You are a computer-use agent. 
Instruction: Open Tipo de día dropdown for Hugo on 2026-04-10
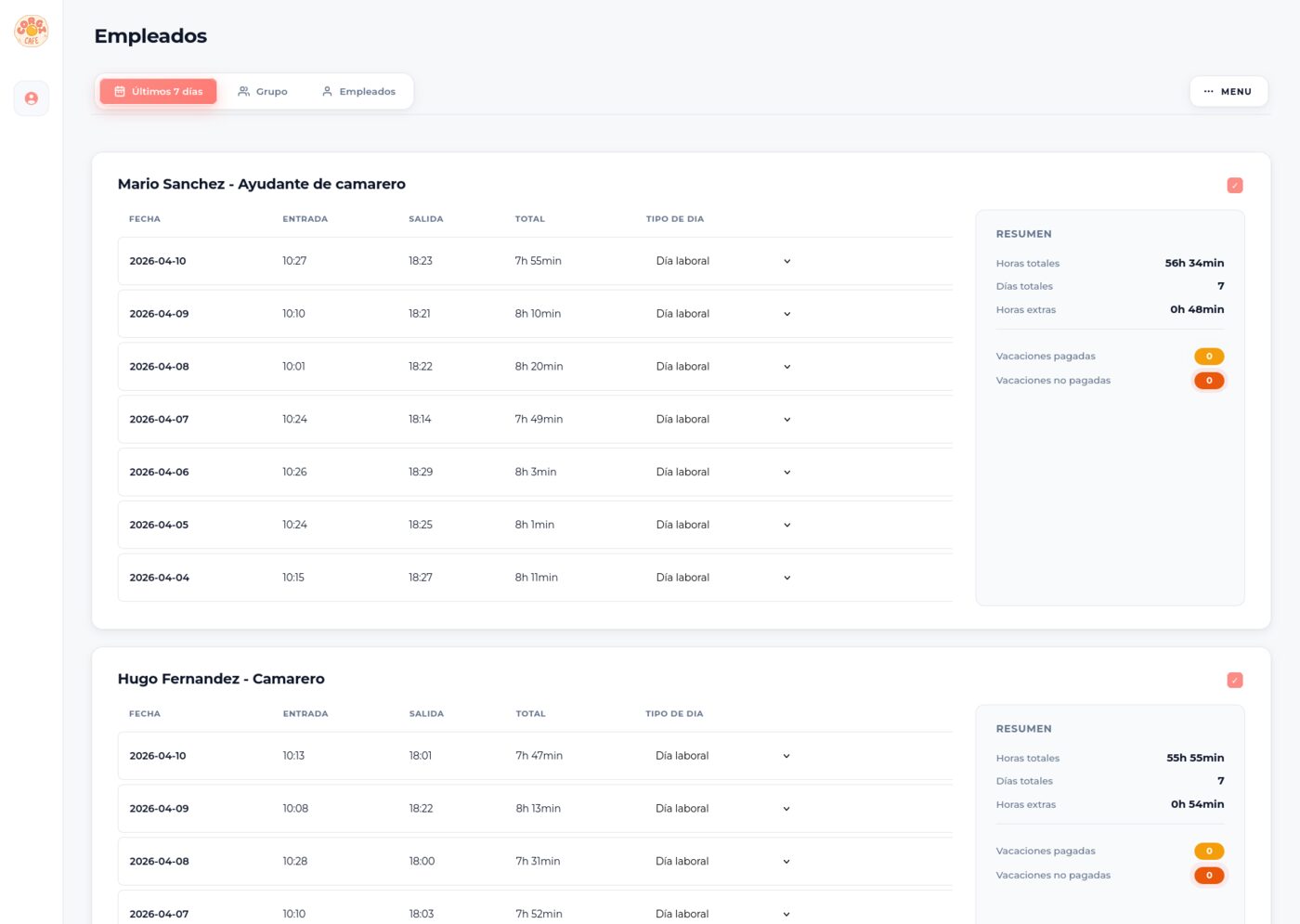[x=786, y=755]
